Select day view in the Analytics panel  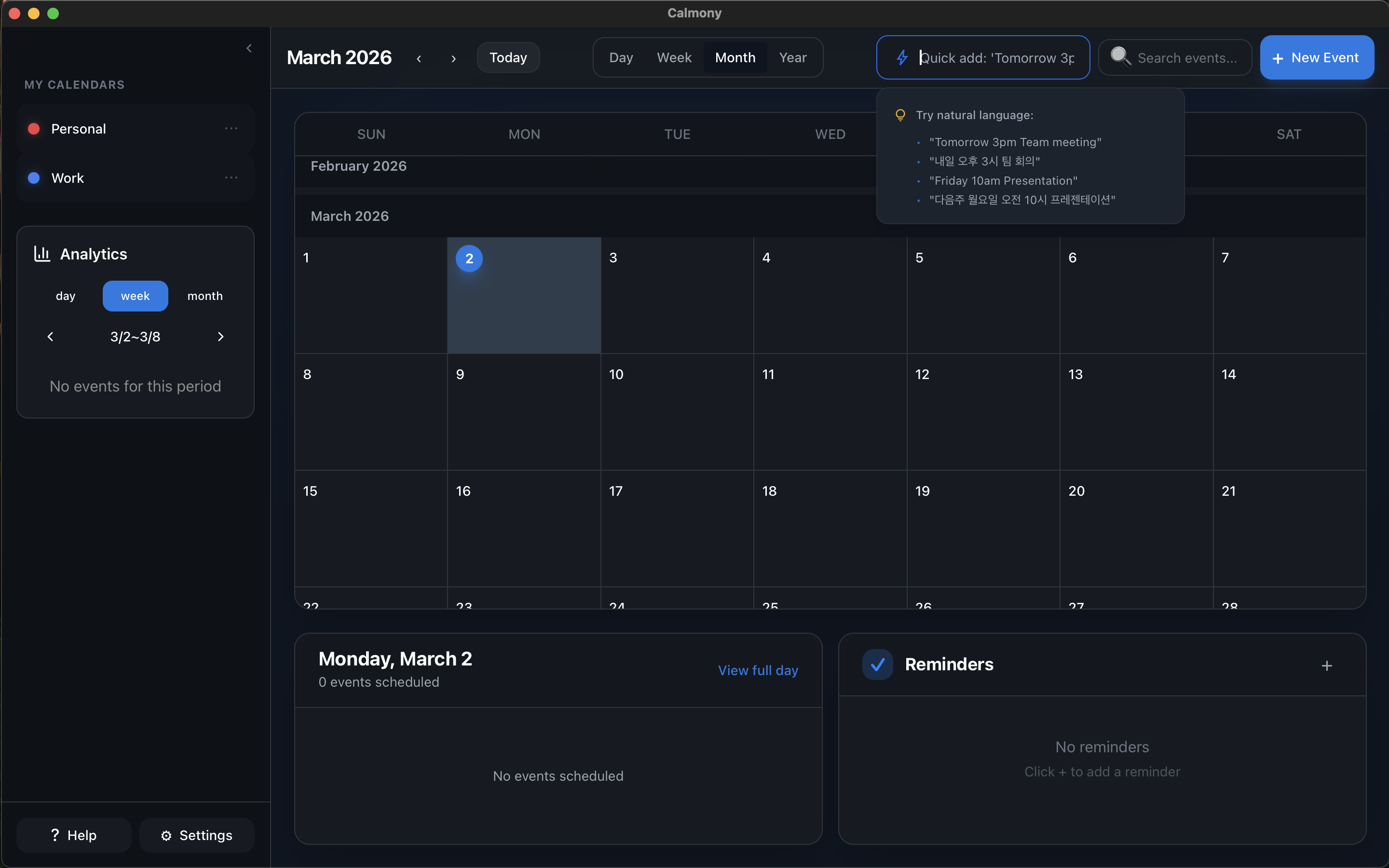point(66,296)
